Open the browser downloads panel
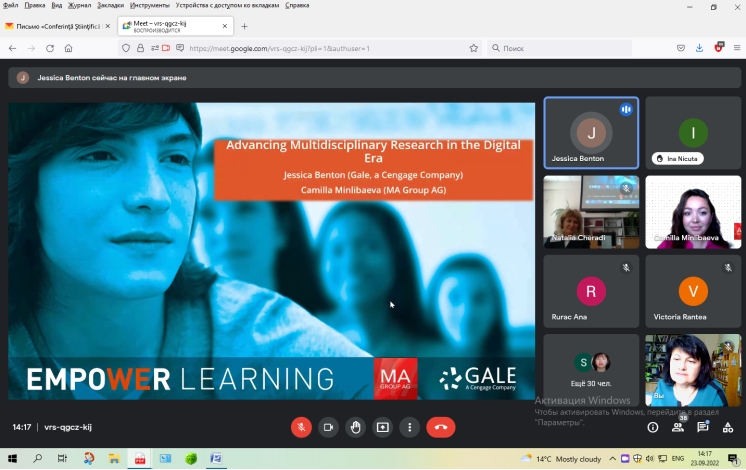746x470 pixels. pos(699,48)
